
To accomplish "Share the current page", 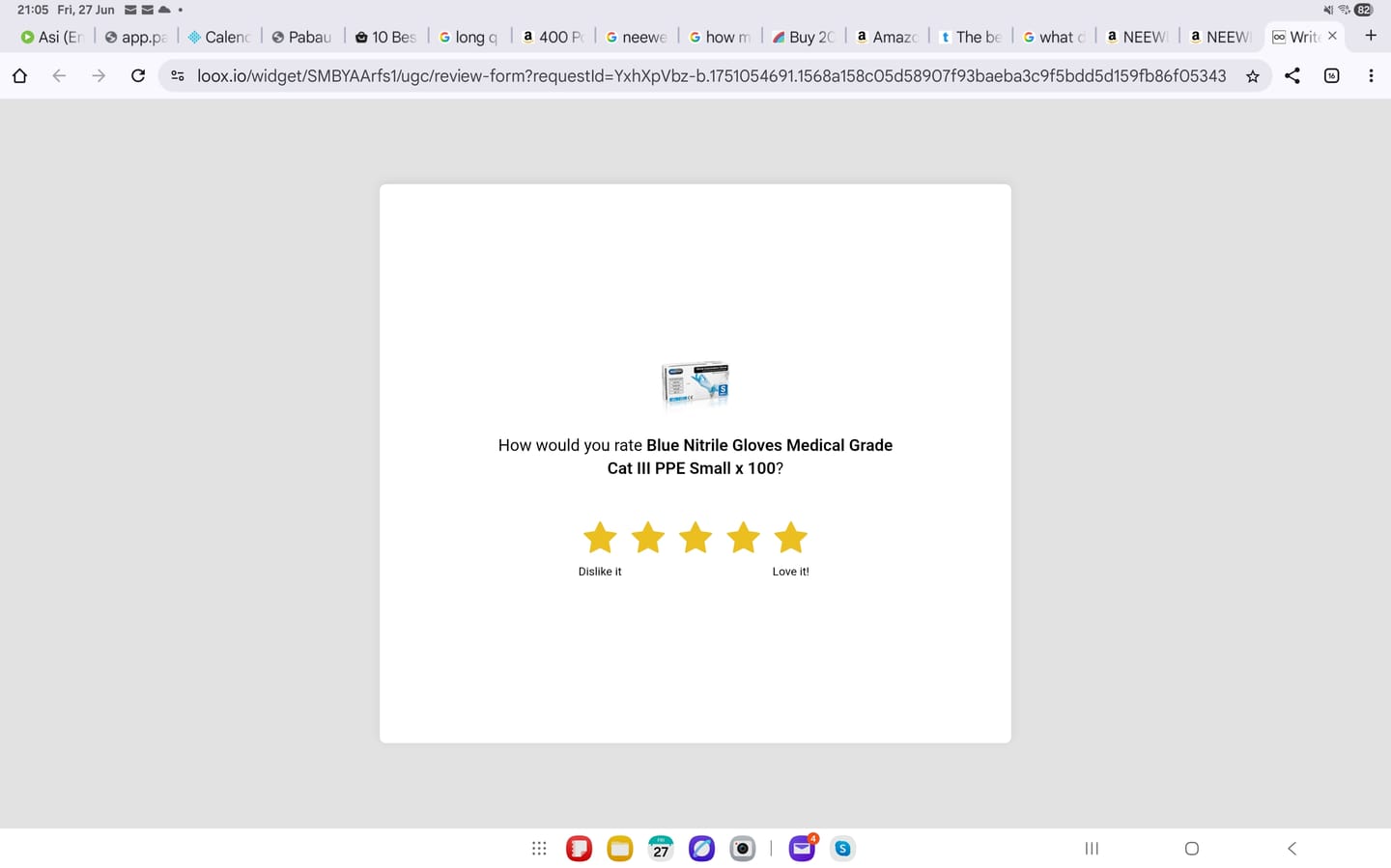I will coord(1292,75).
